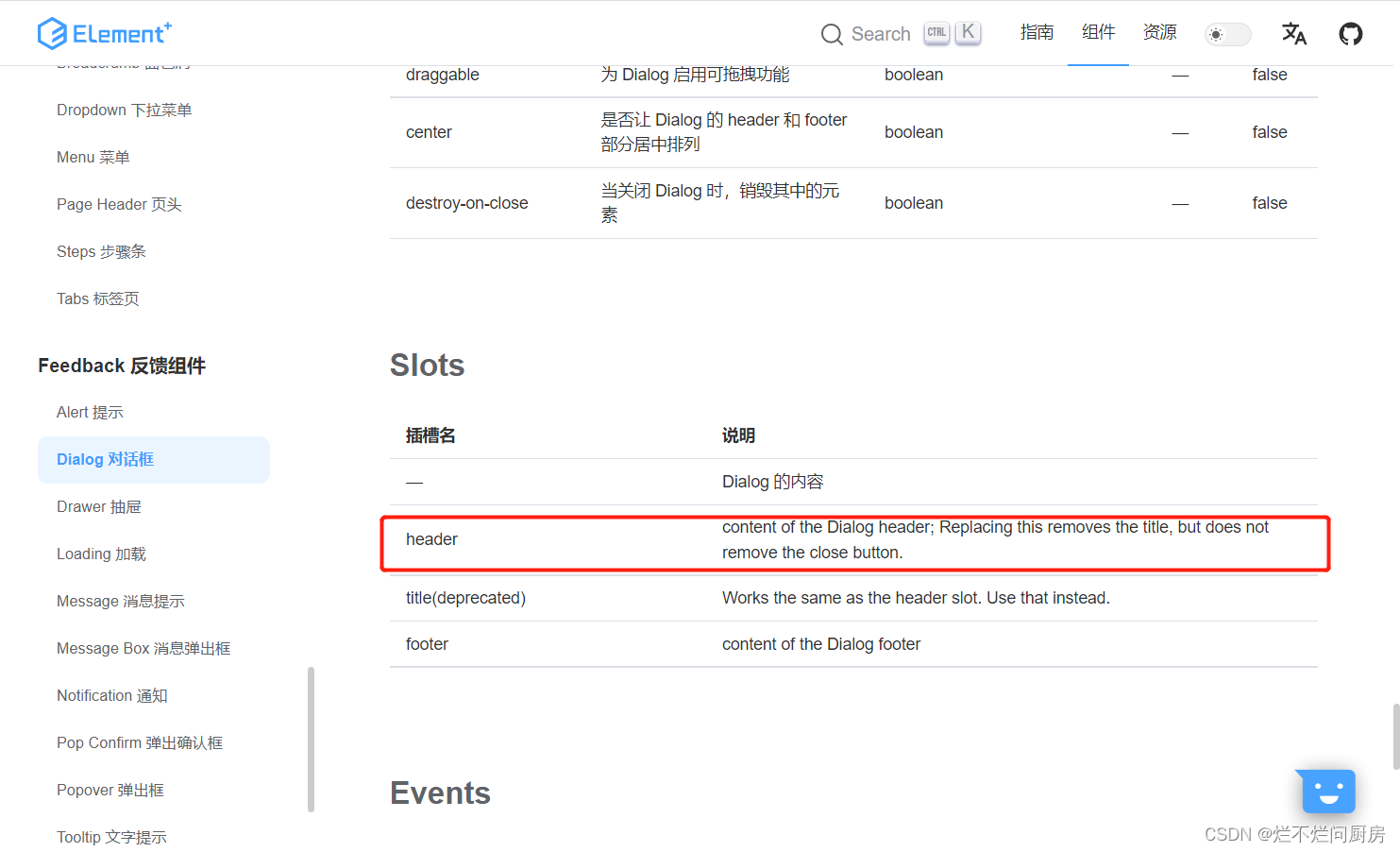Switch to the 指南 navigation item
This screenshot has width=1400, height=852.
pos(1037,32)
